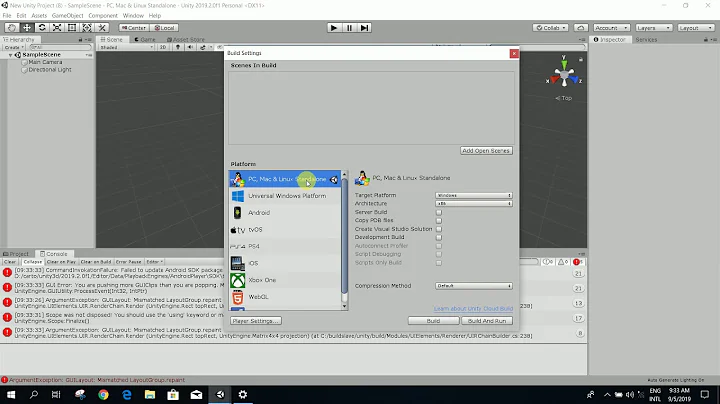720x404 pixels.
Task: Toggle Clear on Build in Console
Action: tap(96, 262)
